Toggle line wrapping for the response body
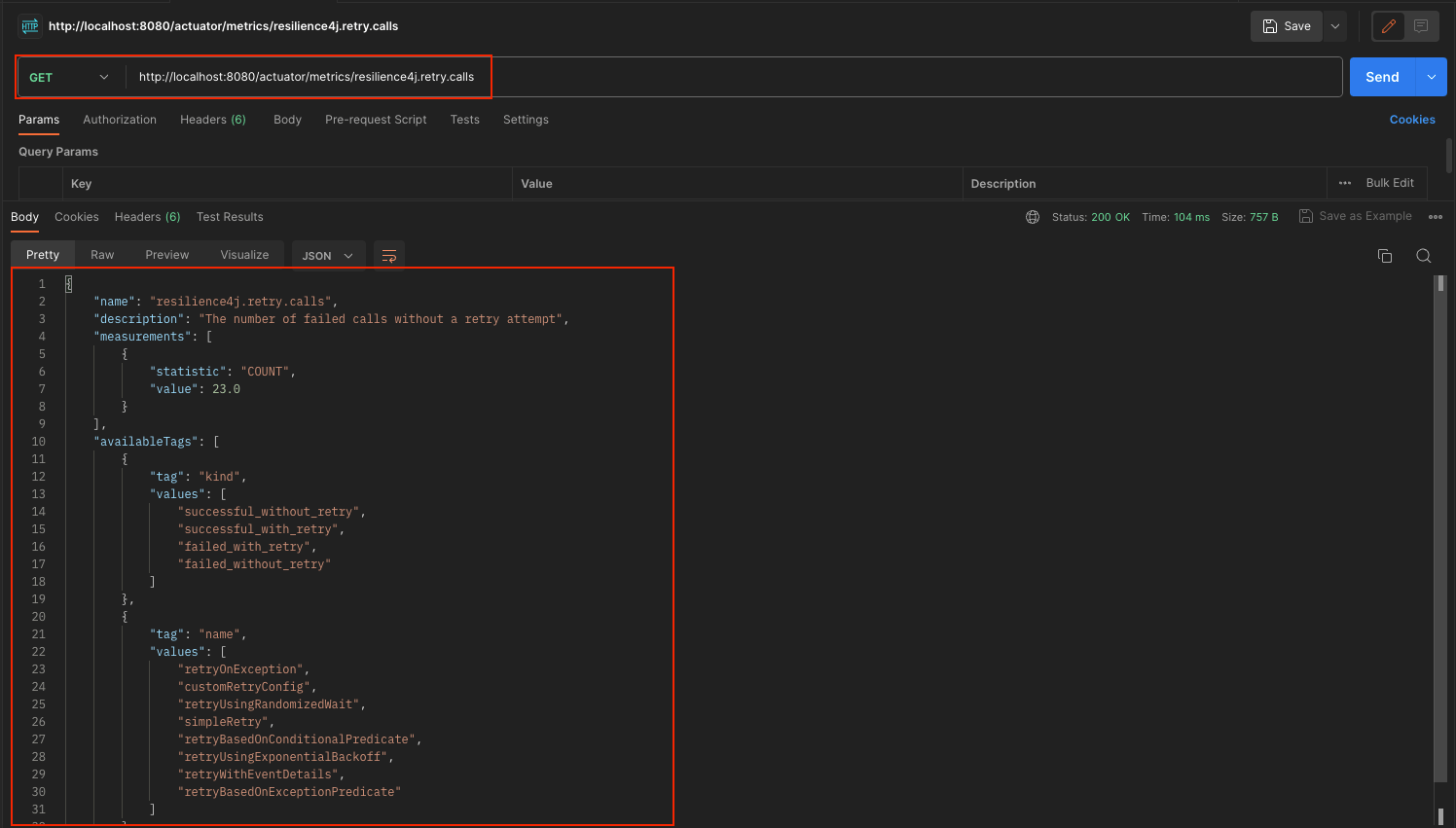1456x828 pixels. pos(389,254)
